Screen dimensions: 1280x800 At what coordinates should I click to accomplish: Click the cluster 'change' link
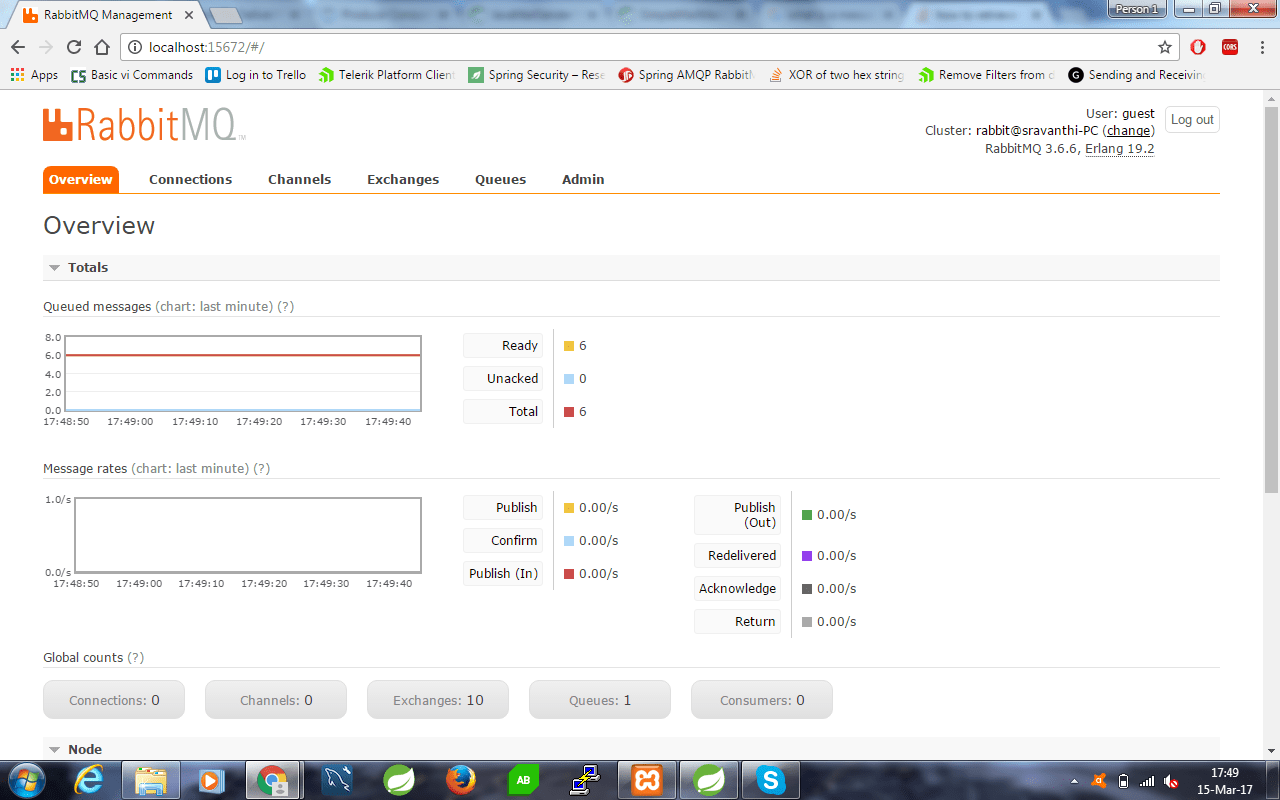(x=1128, y=131)
